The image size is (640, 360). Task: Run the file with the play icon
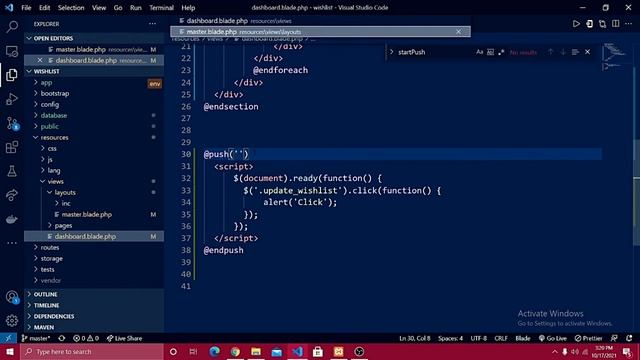576,24
